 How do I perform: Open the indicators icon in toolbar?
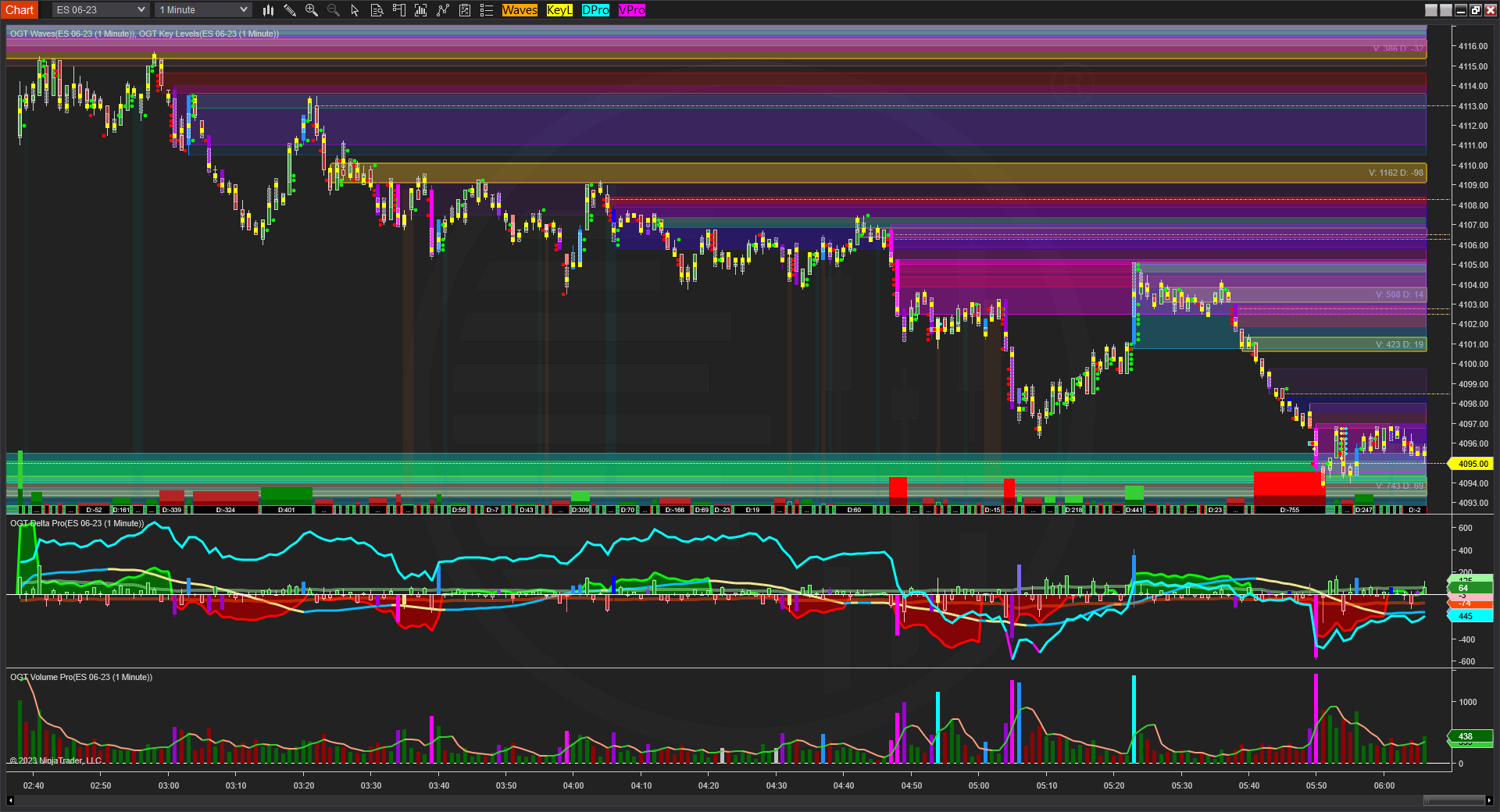click(420, 10)
